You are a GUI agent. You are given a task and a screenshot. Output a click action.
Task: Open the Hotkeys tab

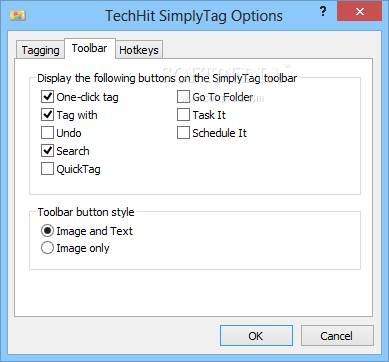point(139,50)
